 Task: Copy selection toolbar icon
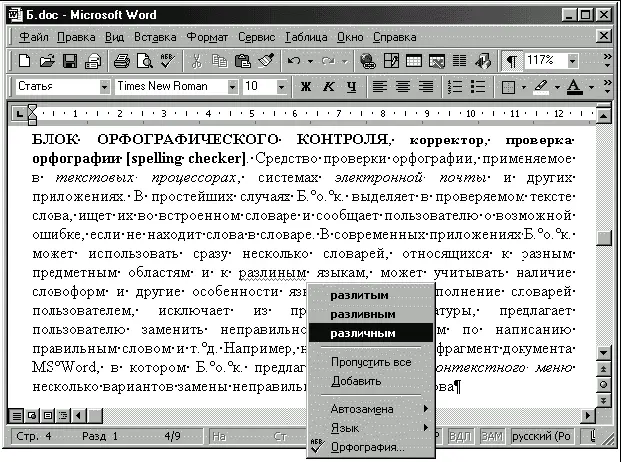pos(219,61)
